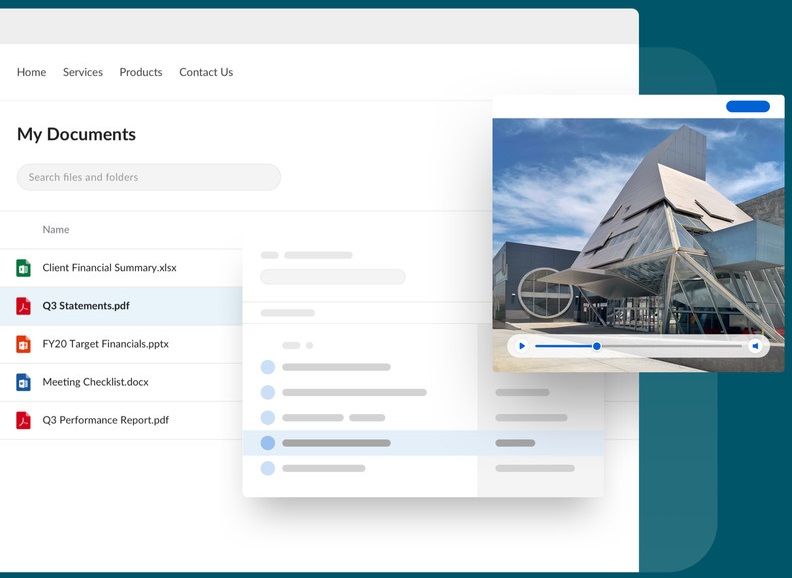Click the Excel icon for Client Financial Summary

(x=23, y=268)
